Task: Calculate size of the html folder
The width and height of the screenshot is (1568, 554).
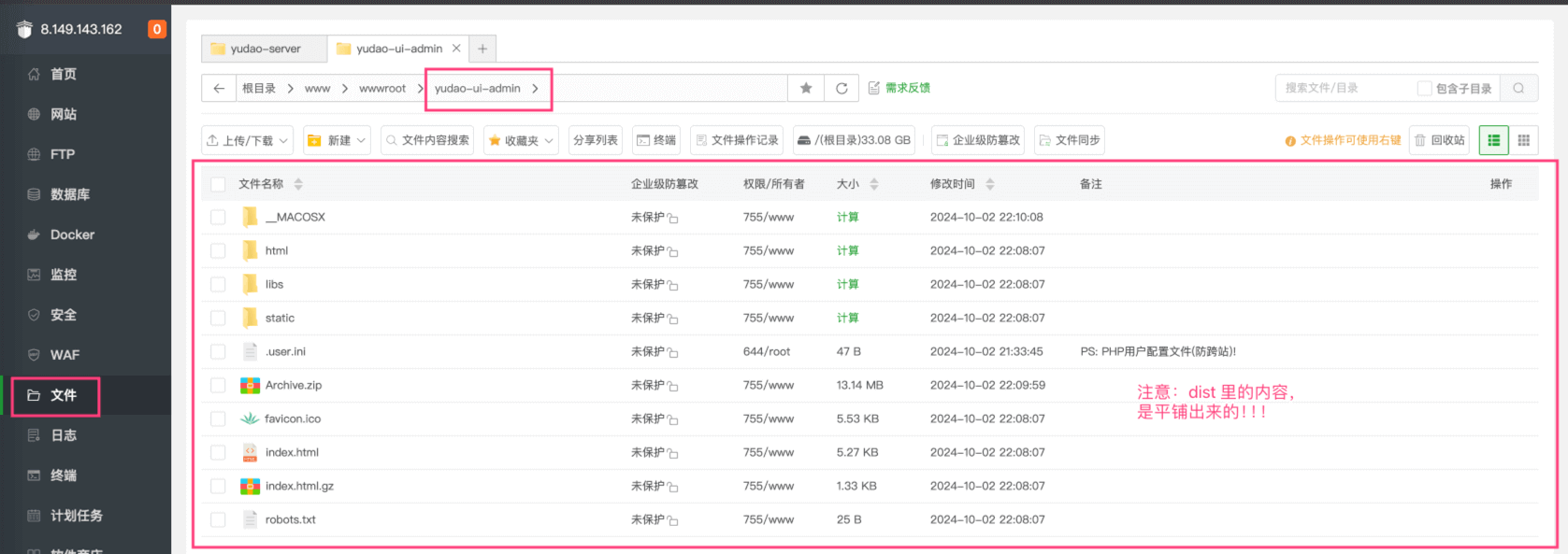Action: tap(847, 250)
